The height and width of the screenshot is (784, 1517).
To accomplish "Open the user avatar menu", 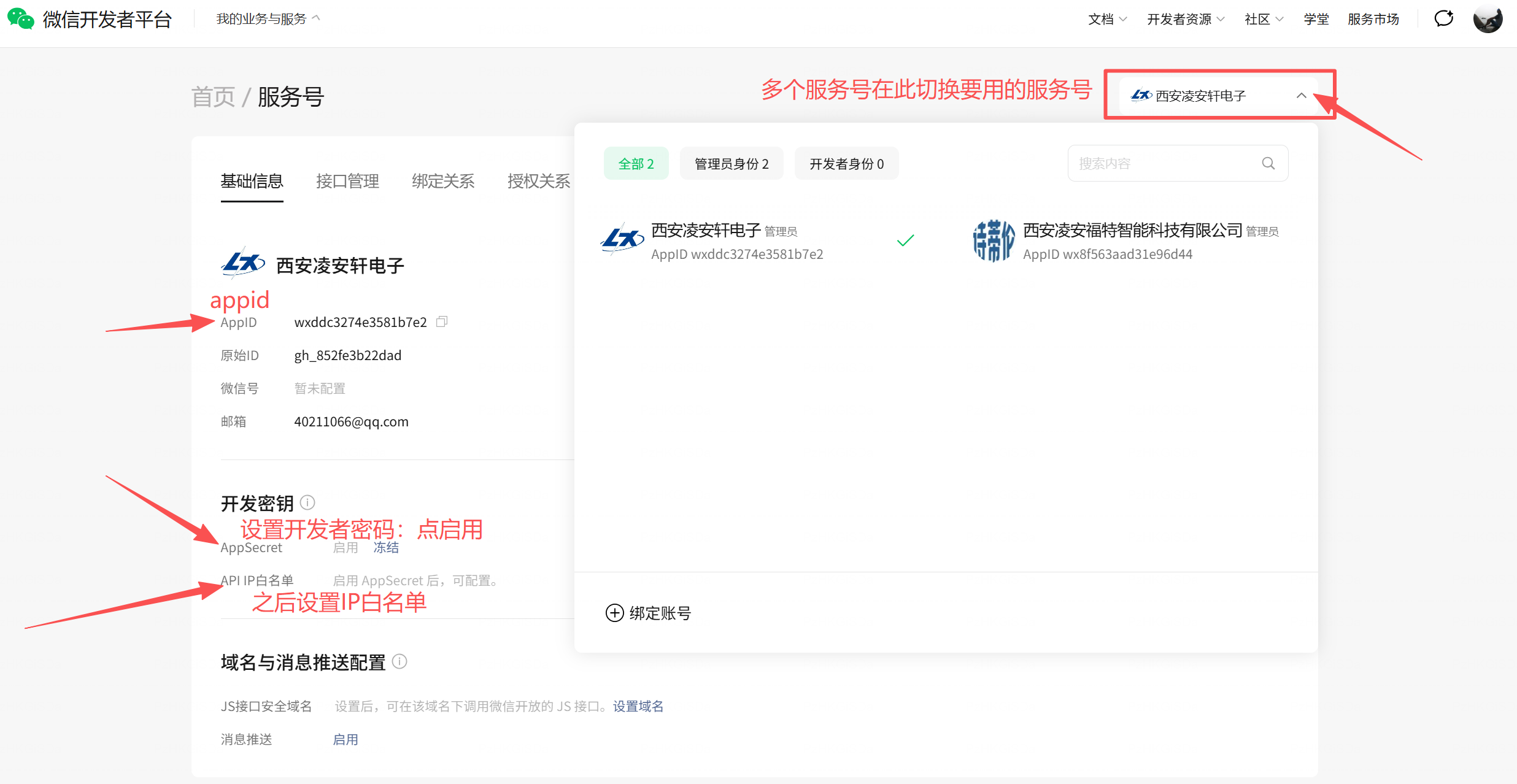I will tap(1488, 19).
